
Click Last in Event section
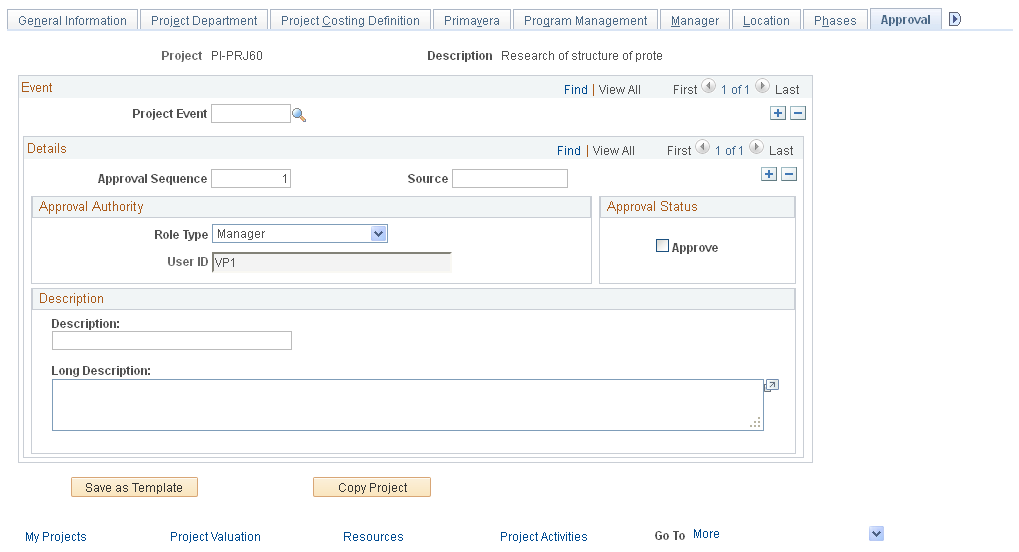coord(787,90)
